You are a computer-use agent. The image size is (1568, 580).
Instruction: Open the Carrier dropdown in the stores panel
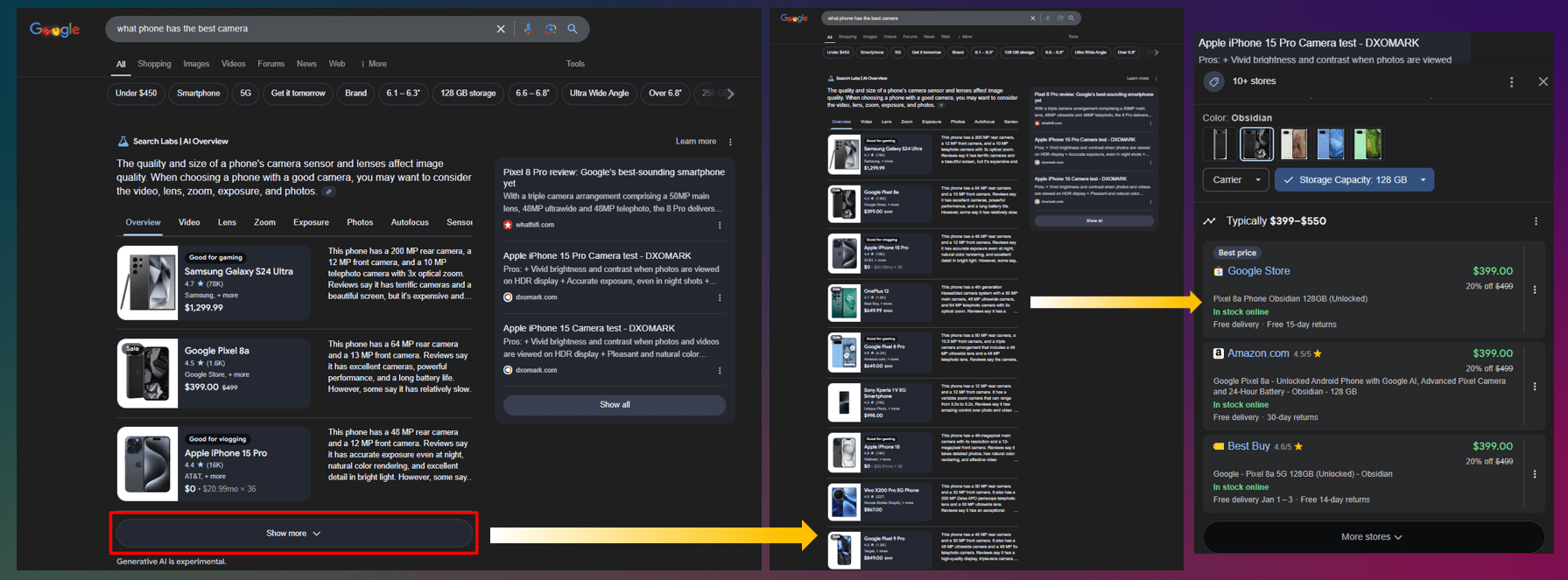[x=1236, y=180]
